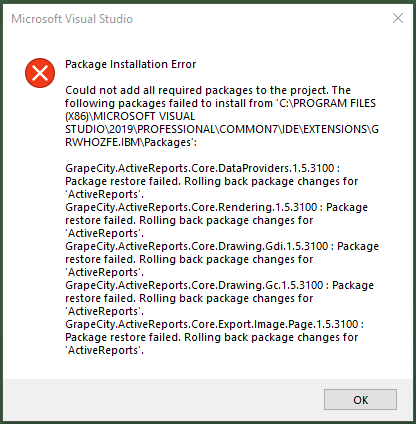Click the Core.Export.Image.Page.1.5.3100 package name
Viewport: 416px width, 424px height.
coord(214,324)
